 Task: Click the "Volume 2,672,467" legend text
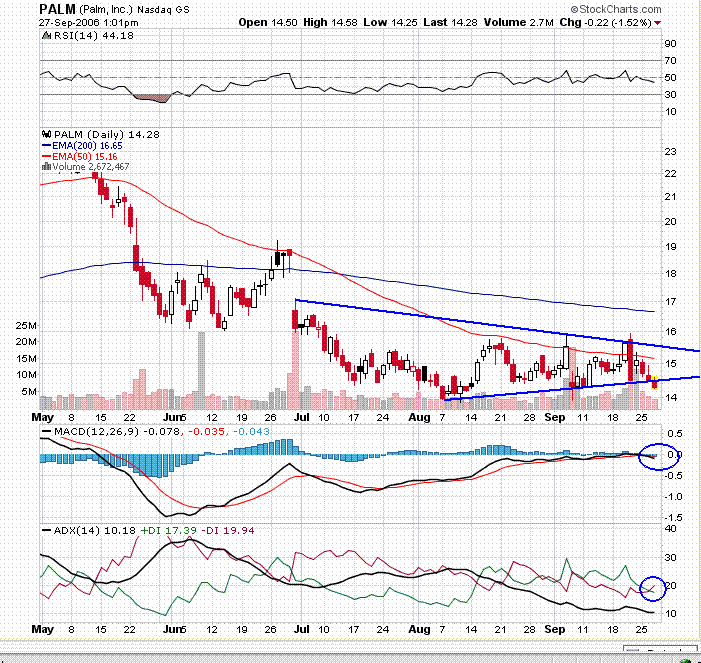point(91,167)
